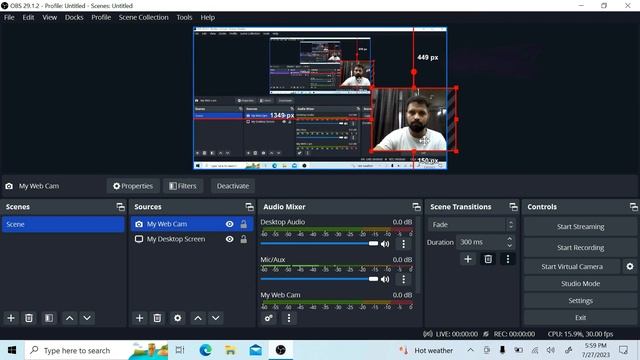This screenshot has height=360, width=640.
Task: Open source properties gear in Sources panel
Action: [x=178, y=318]
